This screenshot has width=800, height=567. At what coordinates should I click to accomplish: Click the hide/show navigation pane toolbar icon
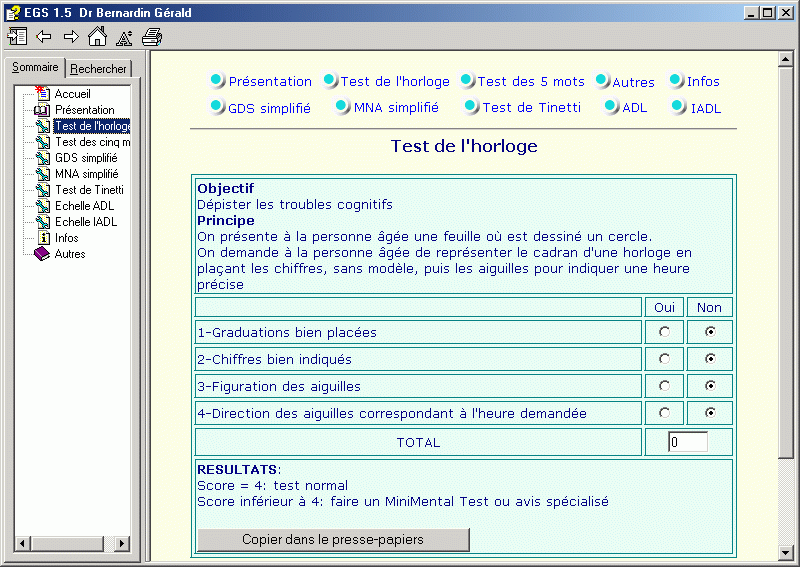[17, 37]
